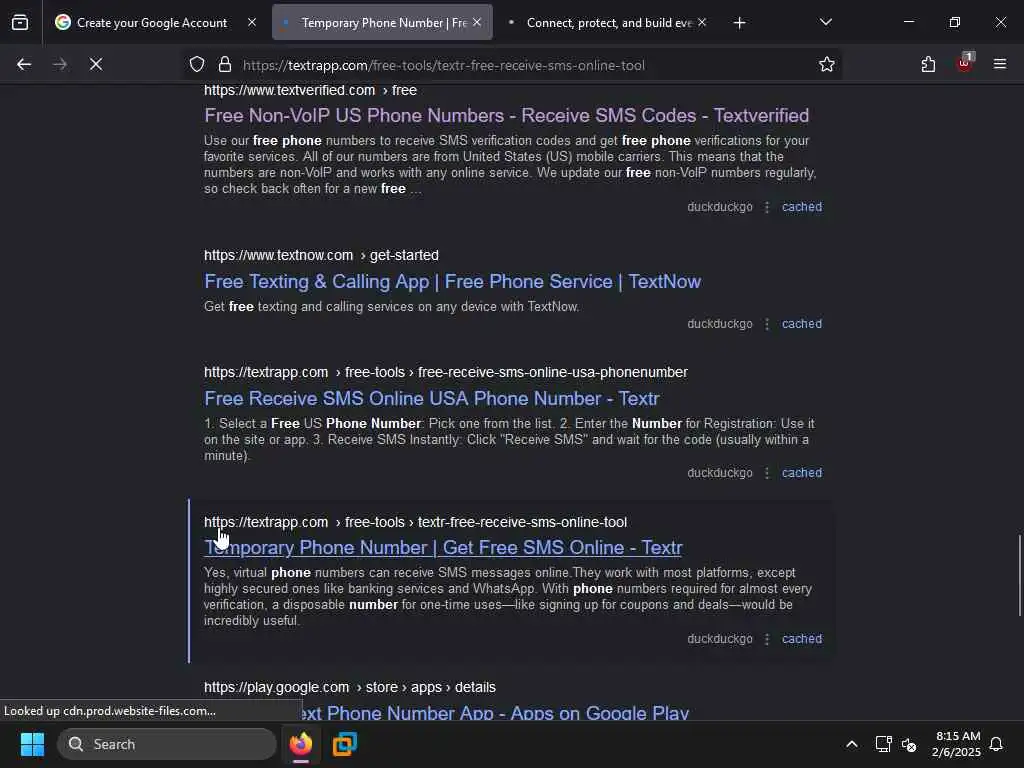This screenshot has height=768, width=1024.
Task: Bookmark this page with star icon
Action: coord(827,65)
